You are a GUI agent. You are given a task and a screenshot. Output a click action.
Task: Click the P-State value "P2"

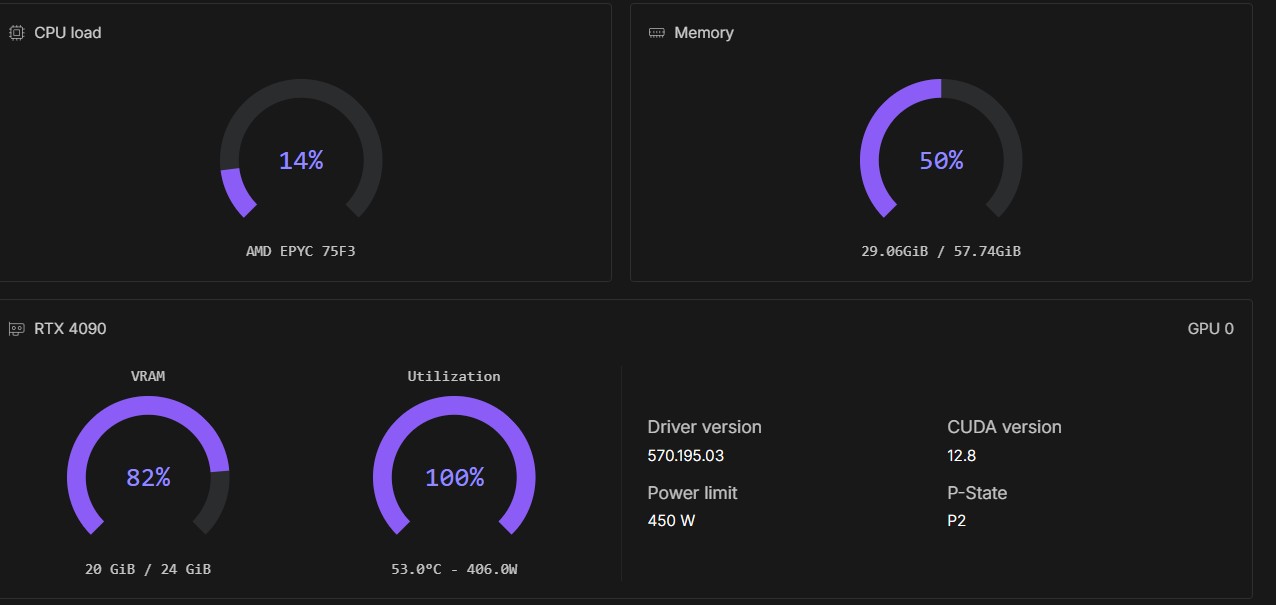(957, 521)
